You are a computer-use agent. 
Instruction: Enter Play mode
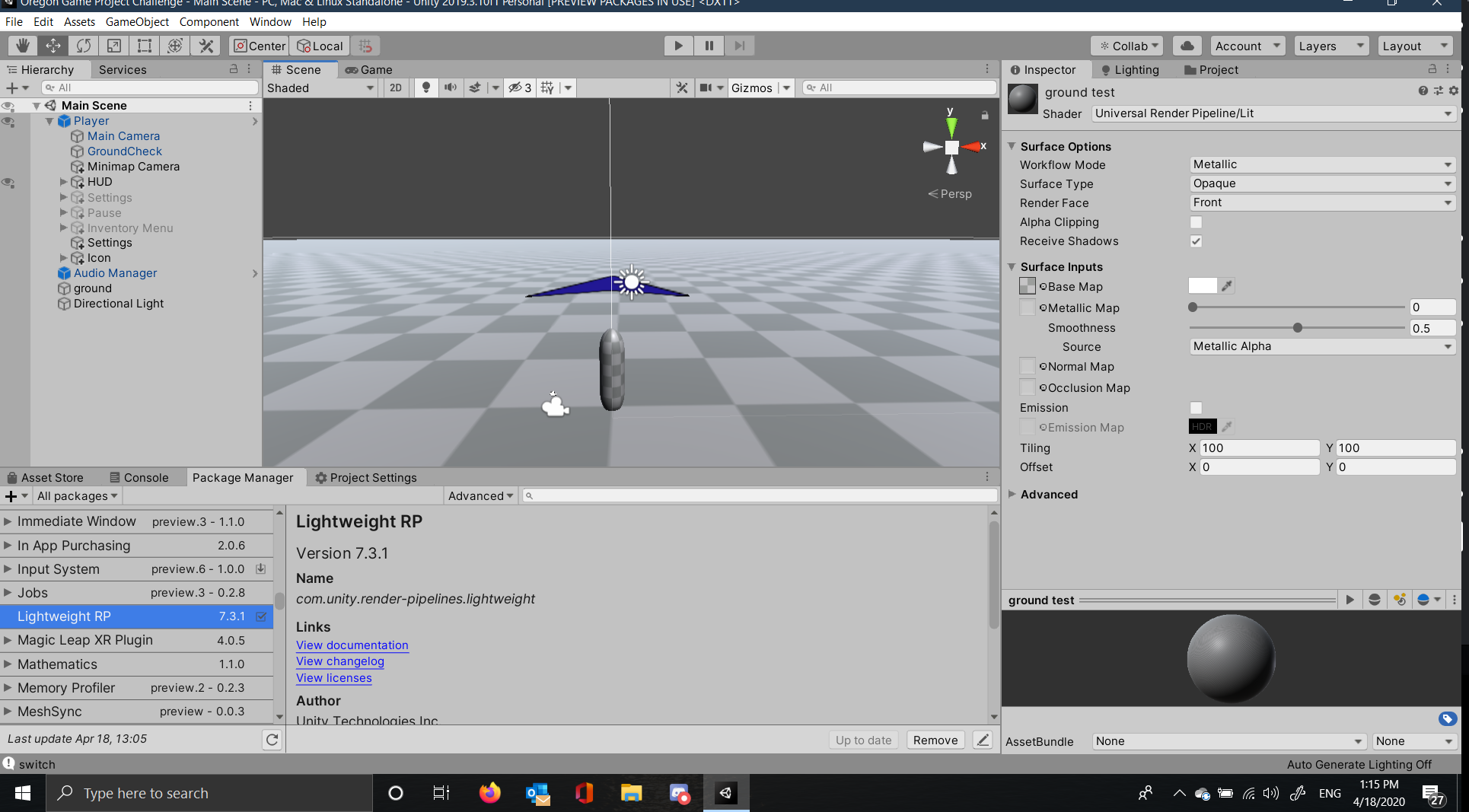[x=677, y=46]
